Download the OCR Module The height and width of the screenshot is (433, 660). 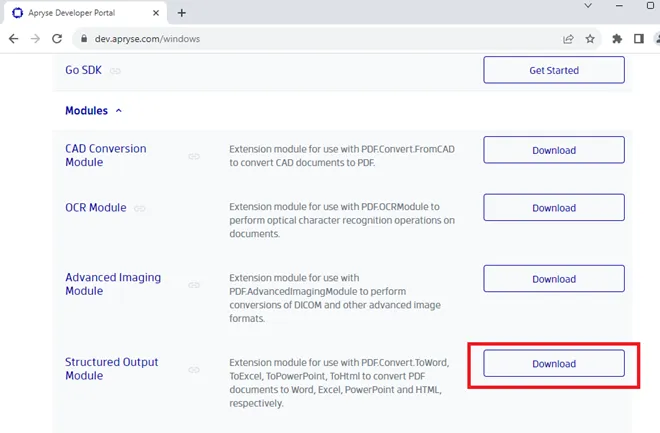(x=554, y=207)
